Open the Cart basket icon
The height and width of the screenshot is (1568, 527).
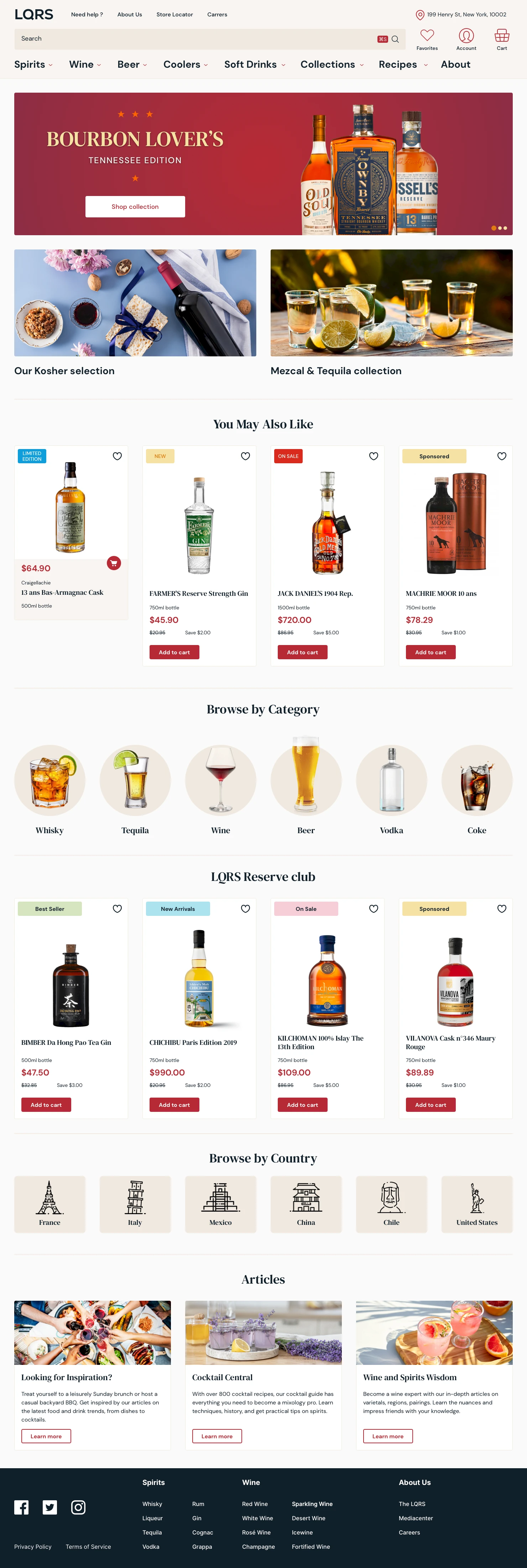[x=501, y=35]
